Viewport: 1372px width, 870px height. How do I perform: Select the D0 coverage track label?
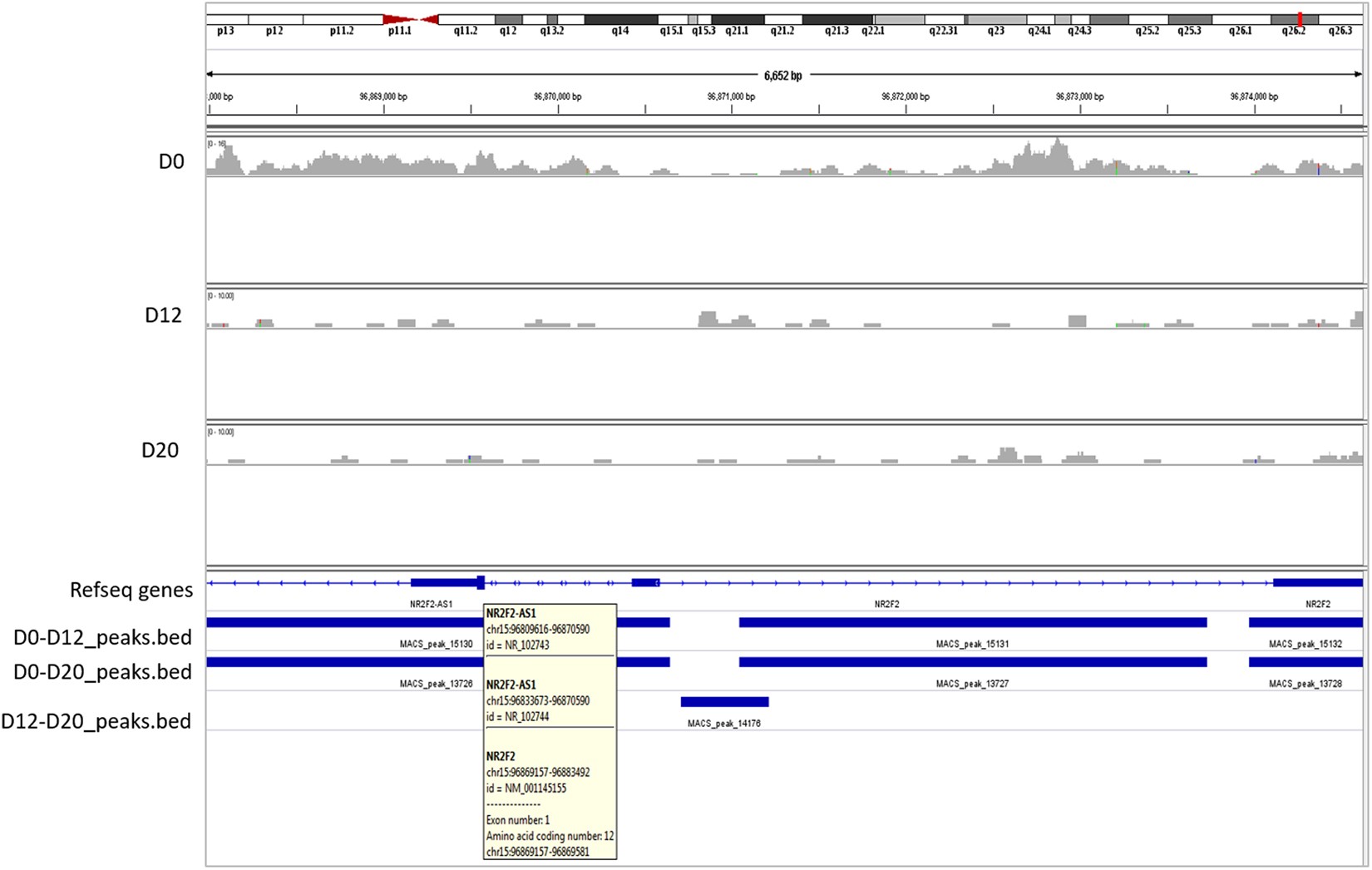pos(171,162)
